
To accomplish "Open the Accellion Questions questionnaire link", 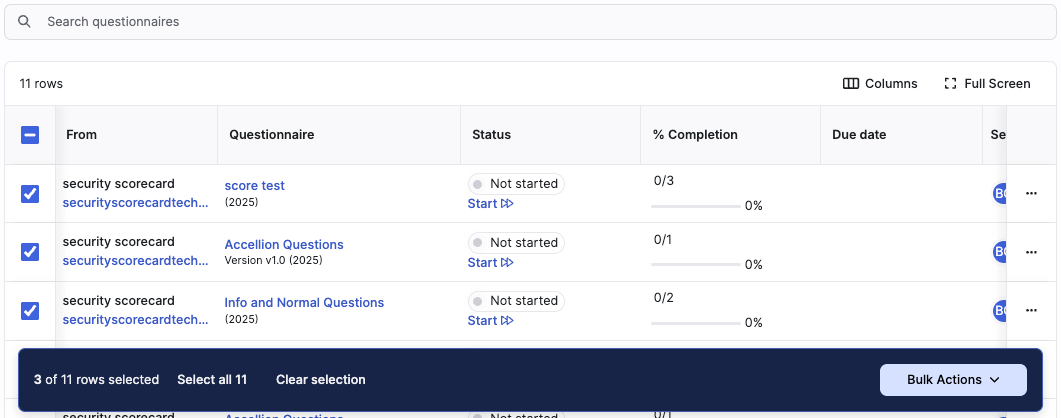I will [284, 244].
